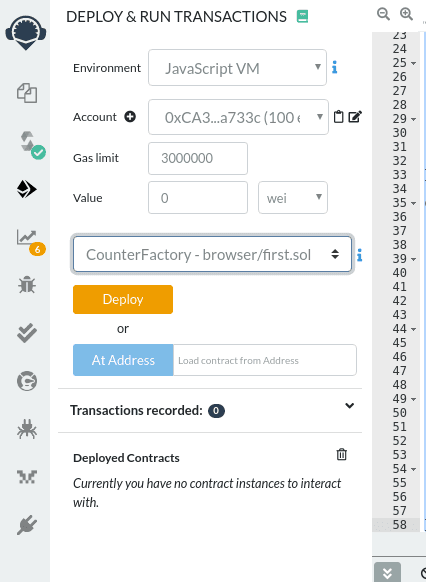Click the Value amount input field
Viewport: 426px width, 582px height.
pos(198,197)
